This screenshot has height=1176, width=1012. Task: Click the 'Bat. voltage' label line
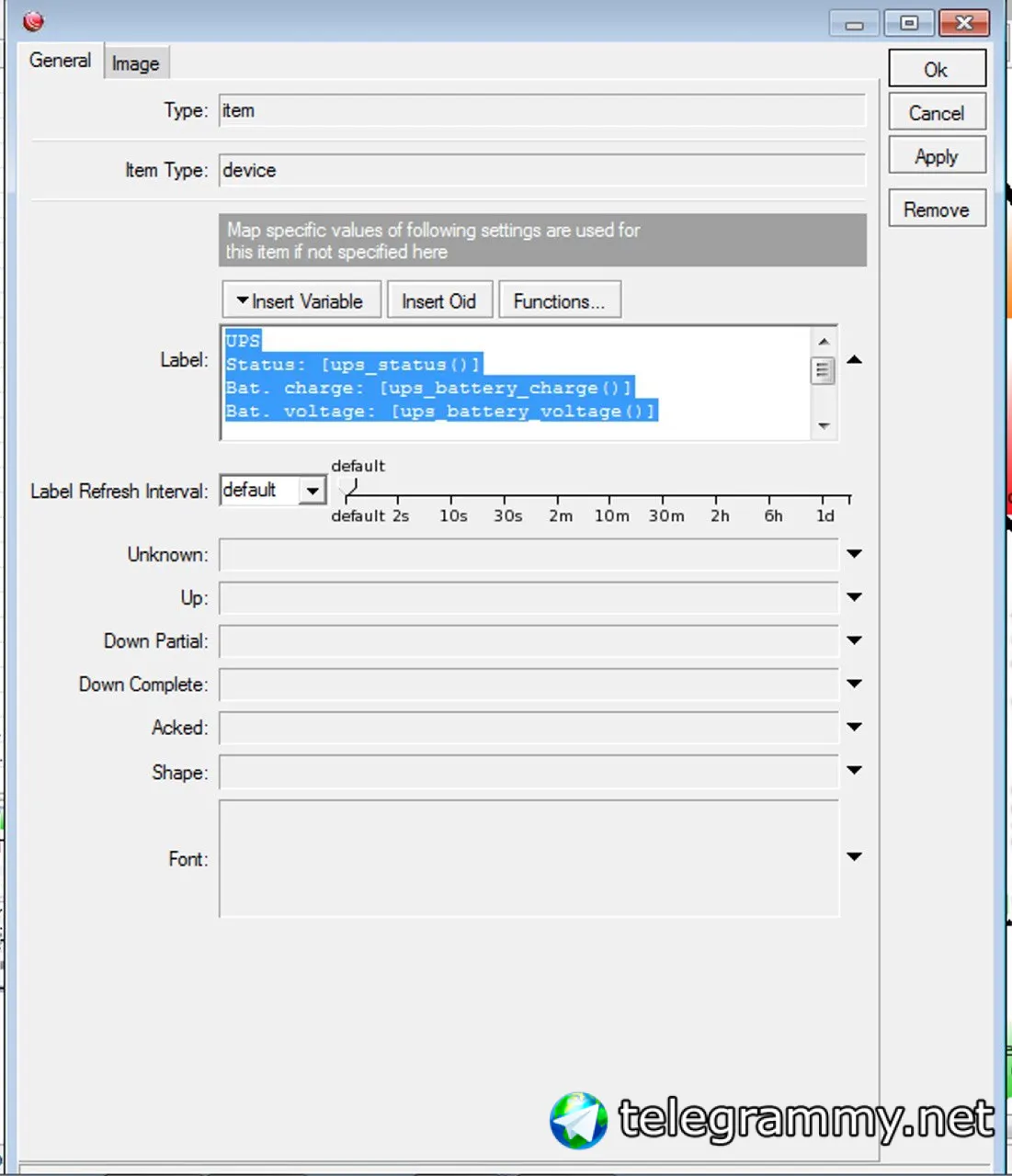point(441,411)
